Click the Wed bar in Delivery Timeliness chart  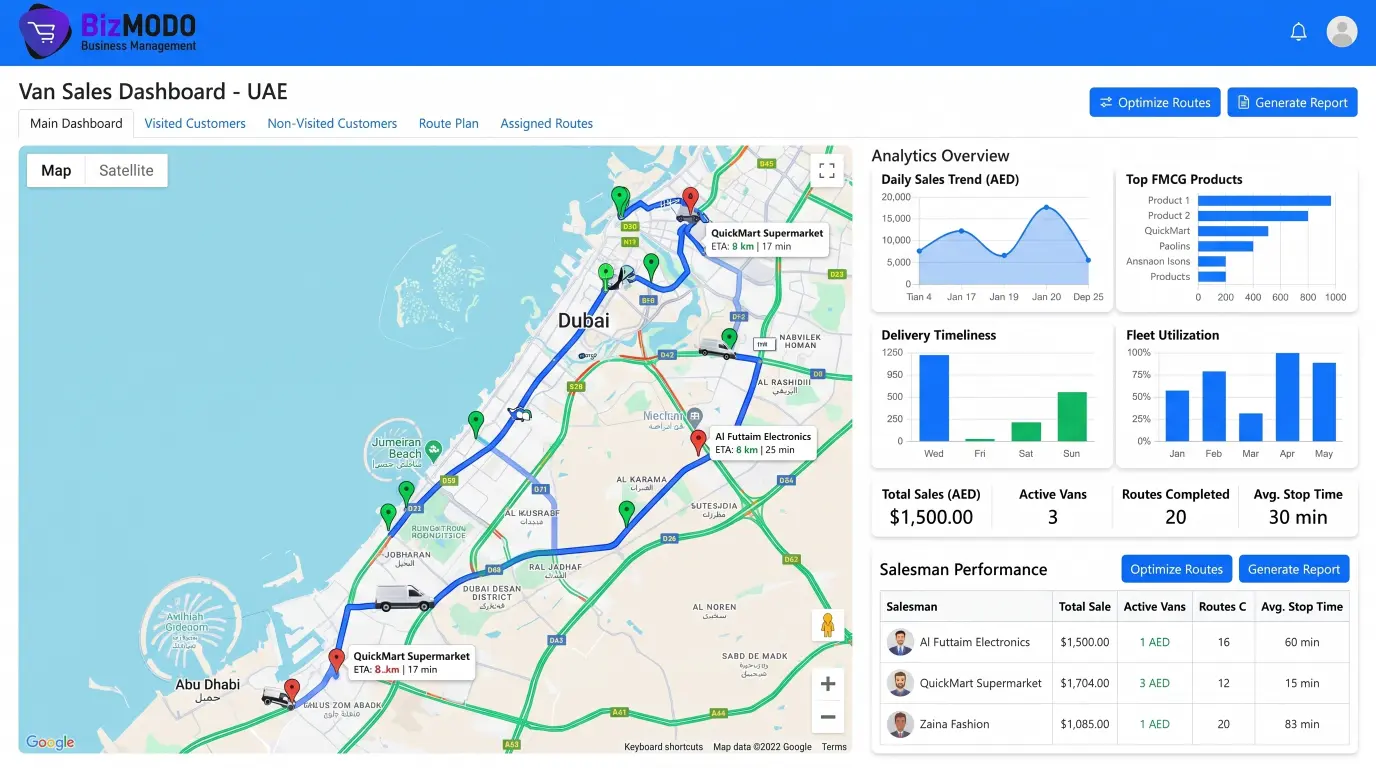[934, 398]
